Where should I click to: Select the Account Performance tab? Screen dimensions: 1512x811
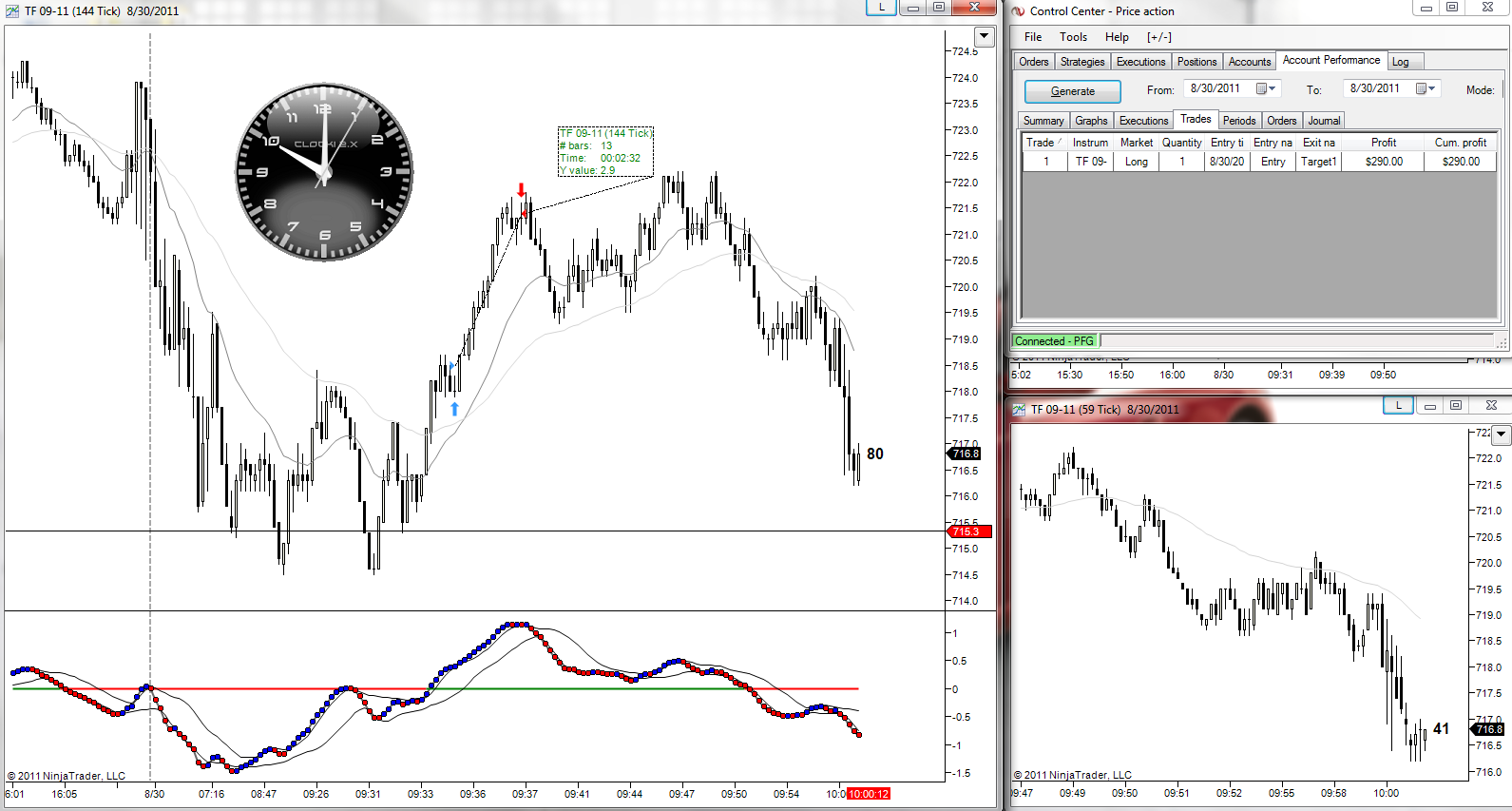[1331, 60]
